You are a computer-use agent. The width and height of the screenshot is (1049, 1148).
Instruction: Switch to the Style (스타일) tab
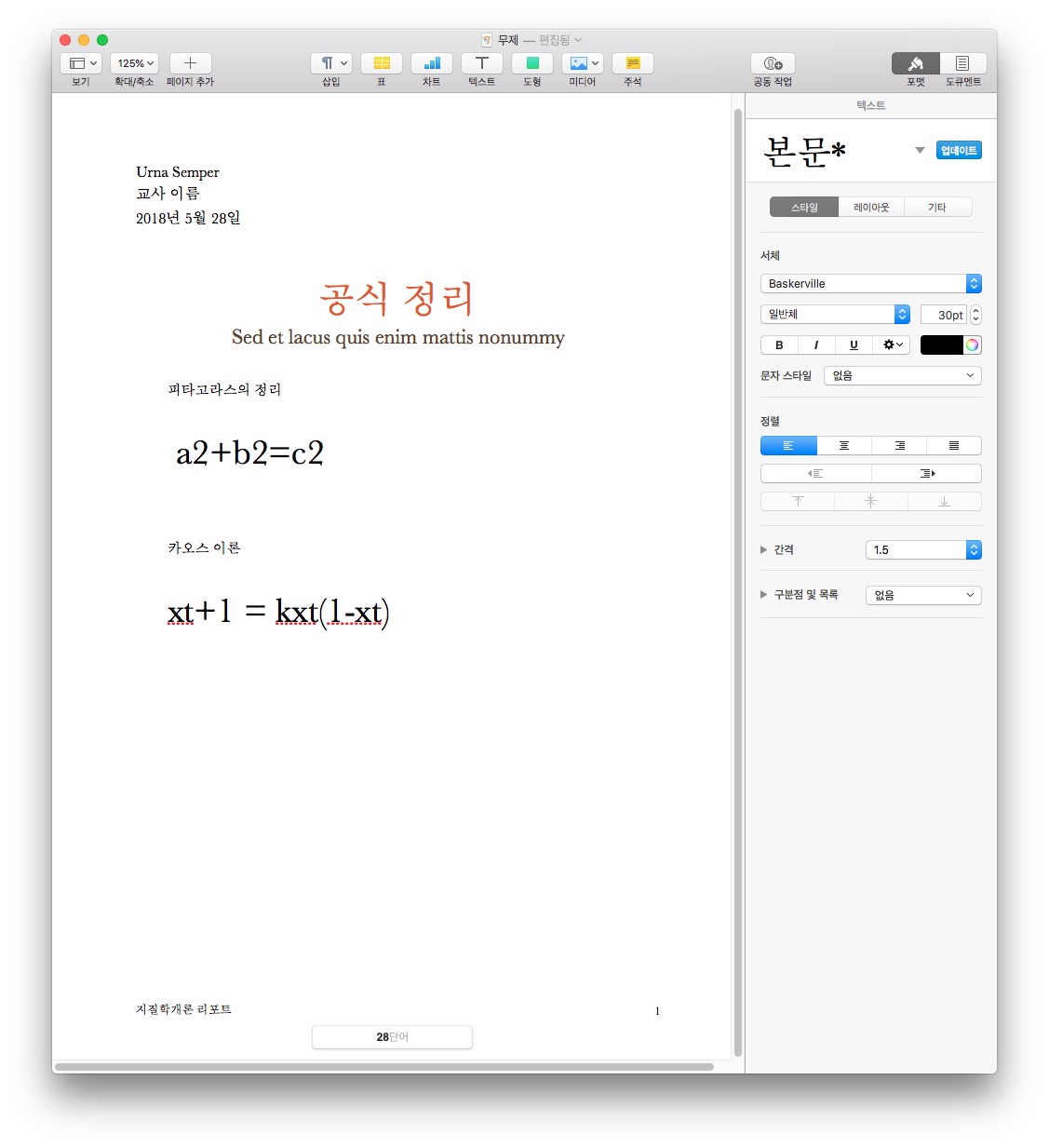click(804, 207)
